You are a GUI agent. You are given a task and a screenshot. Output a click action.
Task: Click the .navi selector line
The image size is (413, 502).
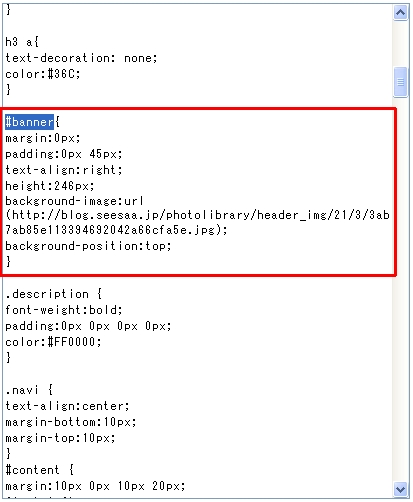29,390
